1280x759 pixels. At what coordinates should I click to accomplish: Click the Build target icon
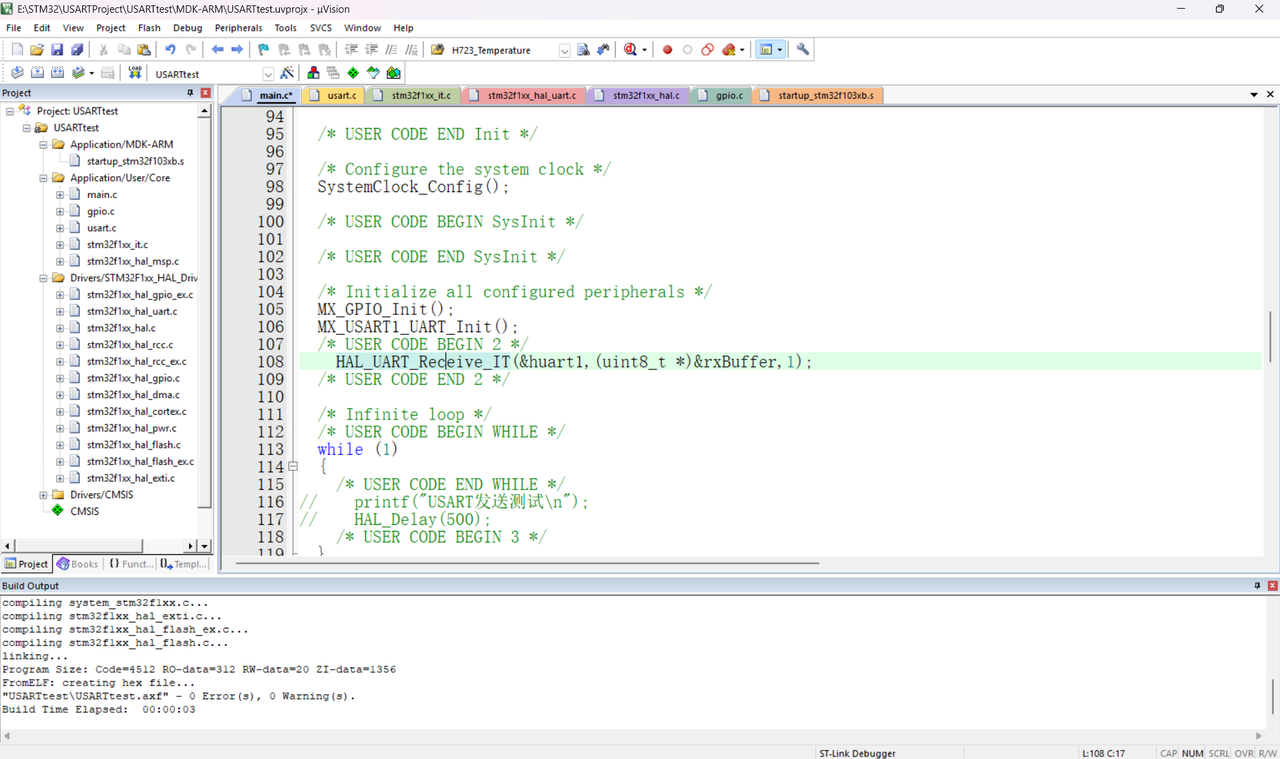click(x=37, y=73)
